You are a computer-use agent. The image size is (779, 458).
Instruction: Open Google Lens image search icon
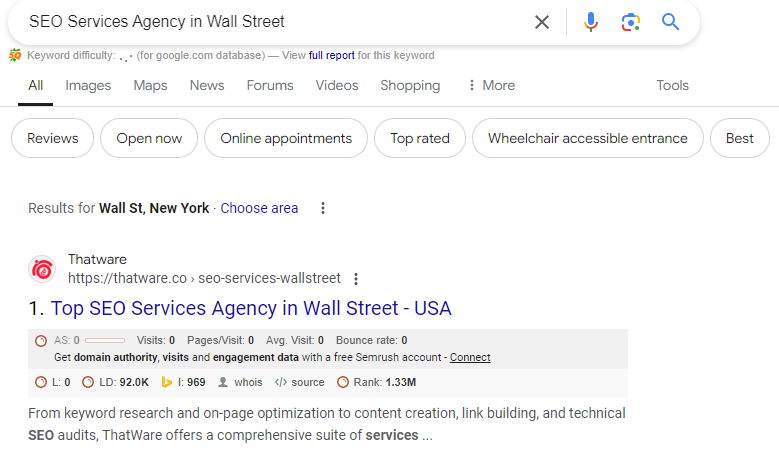[x=630, y=22]
